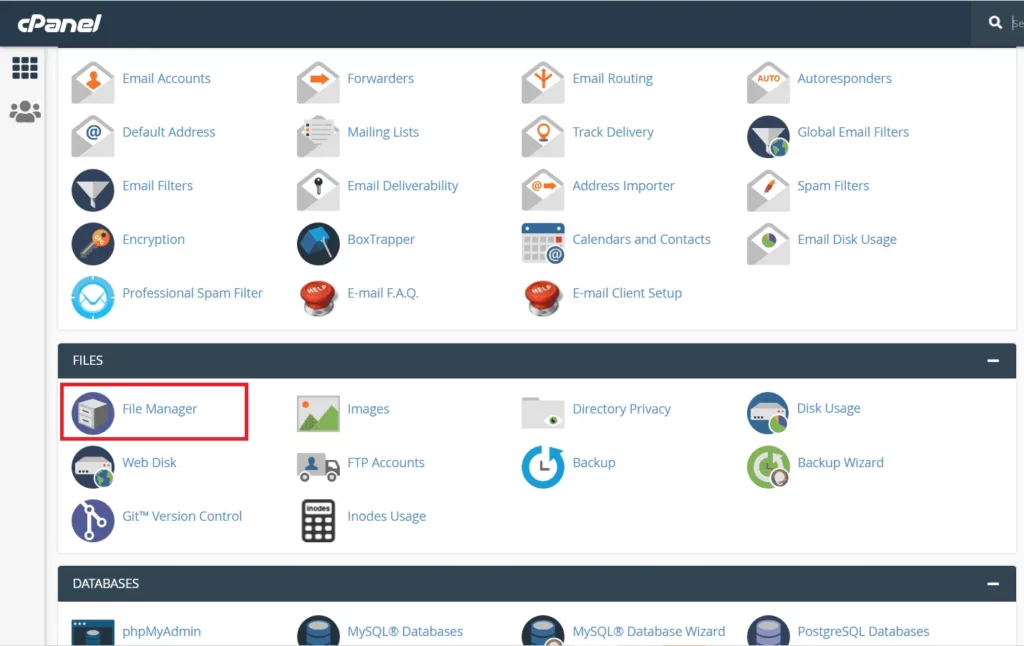Collapse the FILES section

click(993, 361)
